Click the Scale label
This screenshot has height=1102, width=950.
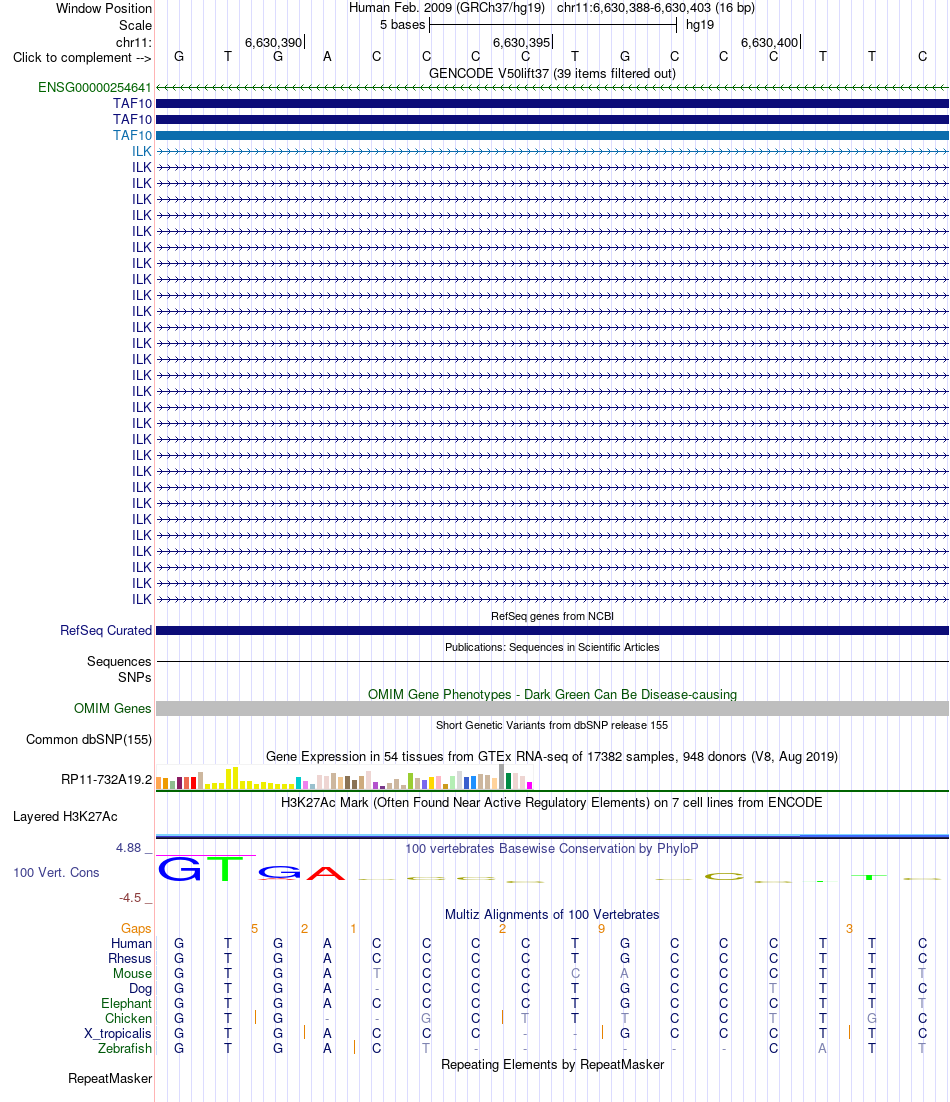tap(136, 25)
